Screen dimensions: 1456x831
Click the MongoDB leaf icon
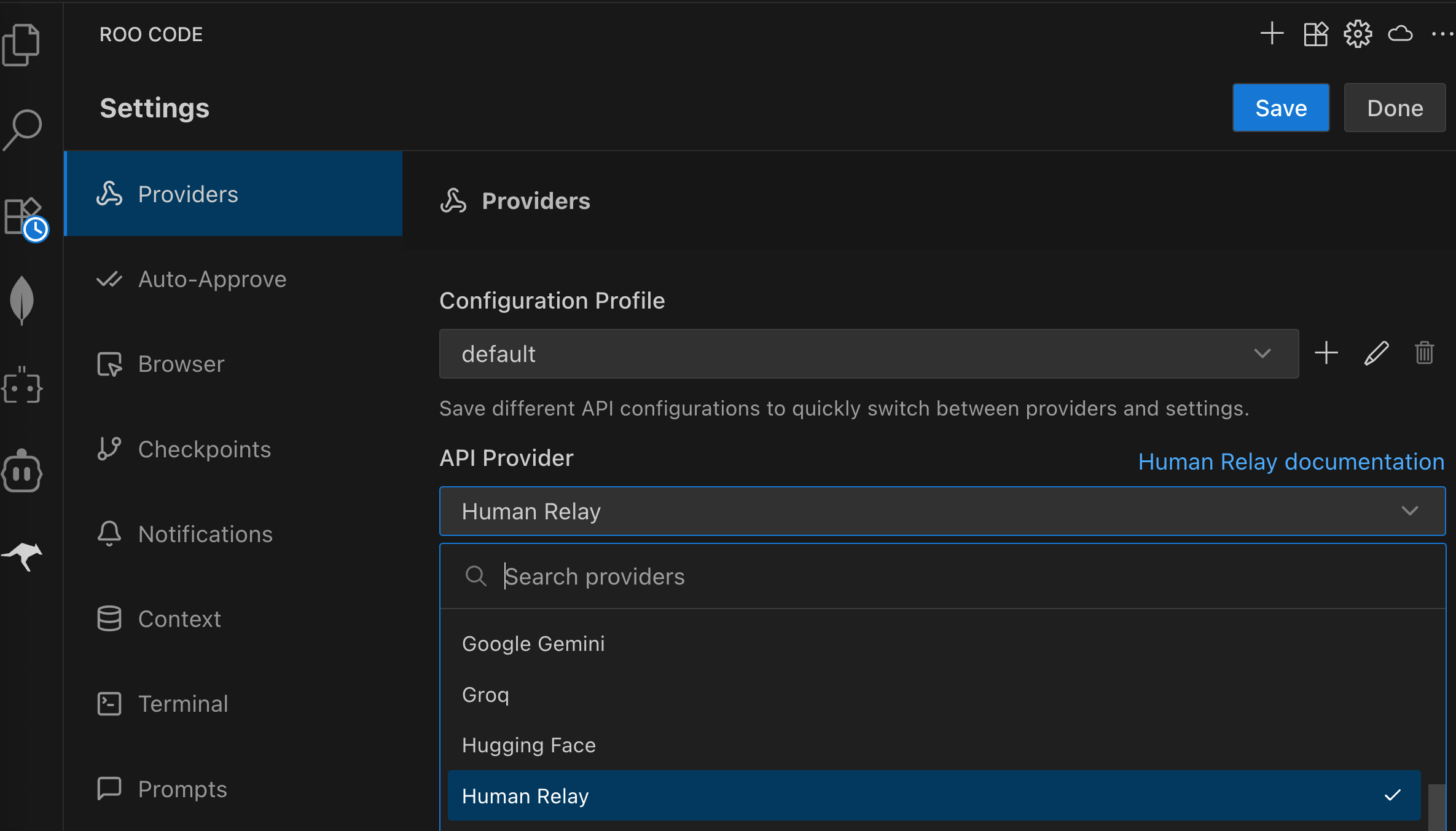click(x=22, y=300)
